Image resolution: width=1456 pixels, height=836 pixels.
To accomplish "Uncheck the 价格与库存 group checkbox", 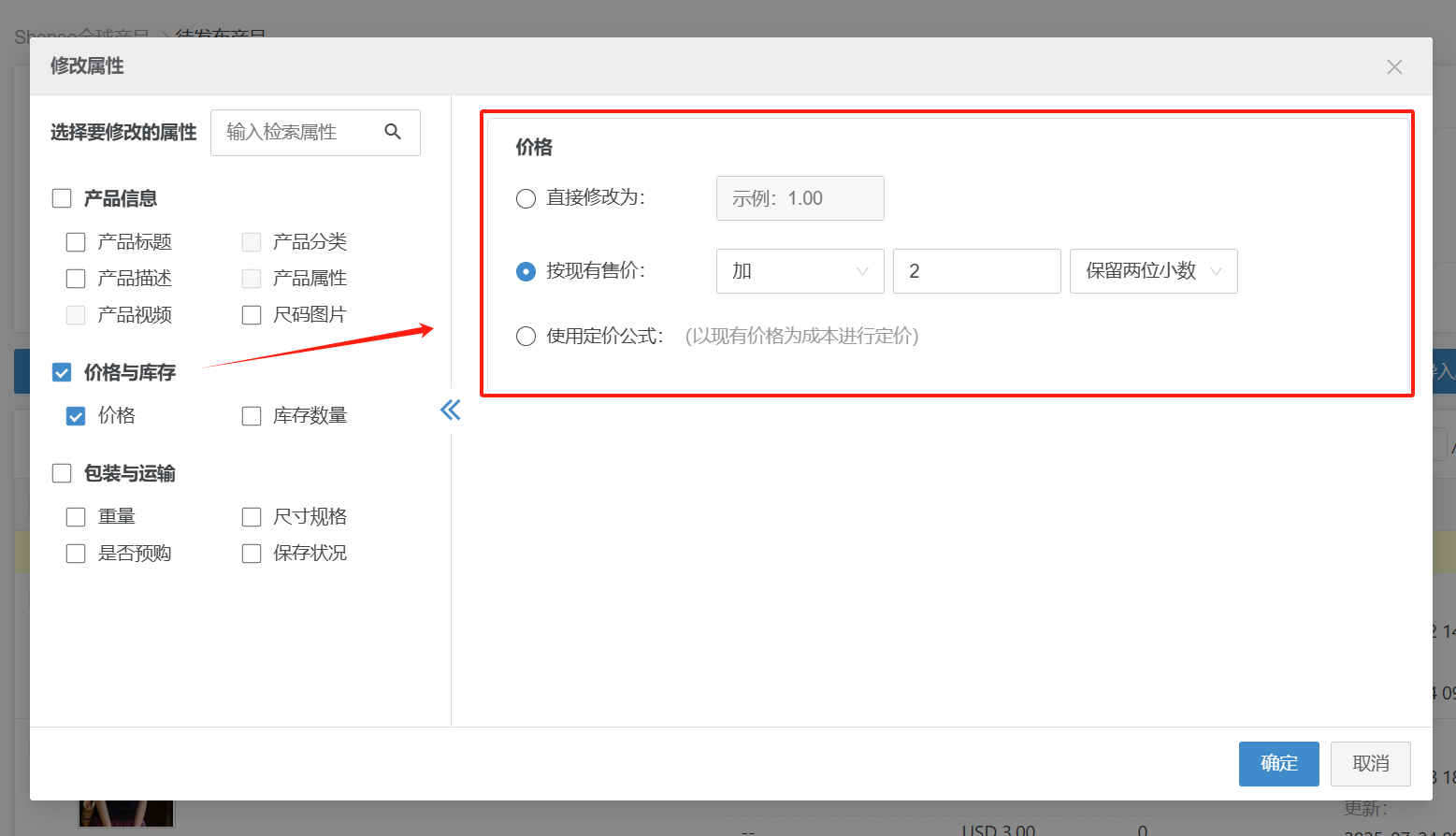I will (62, 372).
